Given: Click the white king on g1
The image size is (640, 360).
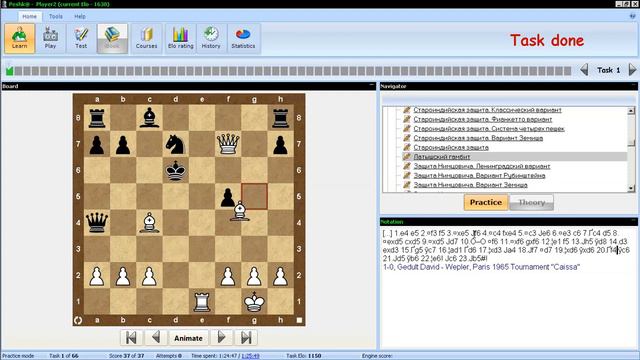Looking at the screenshot, I should tap(254, 301).
